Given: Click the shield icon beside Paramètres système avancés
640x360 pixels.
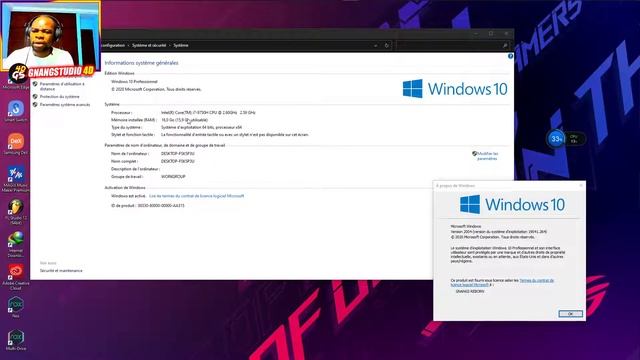Looking at the screenshot, I should point(35,105).
